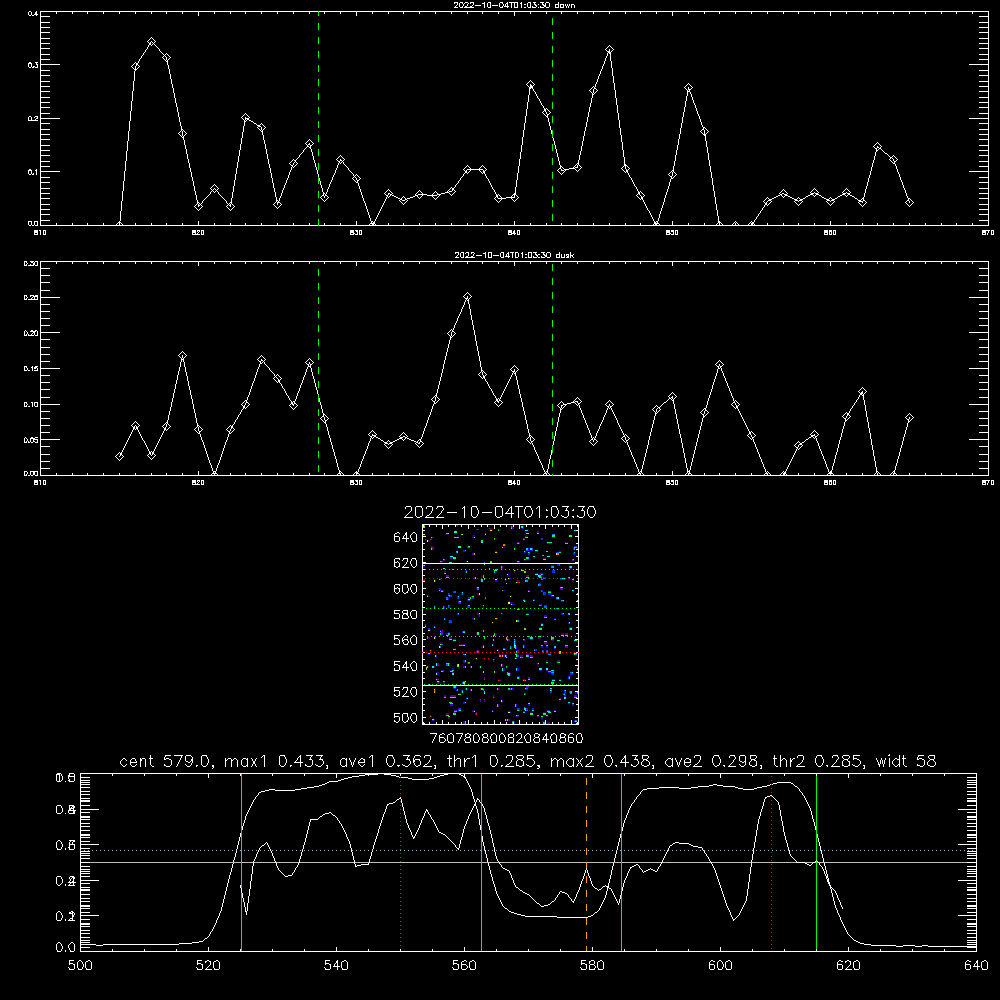The width and height of the screenshot is (1000, 1000).
Task: Click the 560 label on bottom plot x-axis
Action: click(464, 966)
